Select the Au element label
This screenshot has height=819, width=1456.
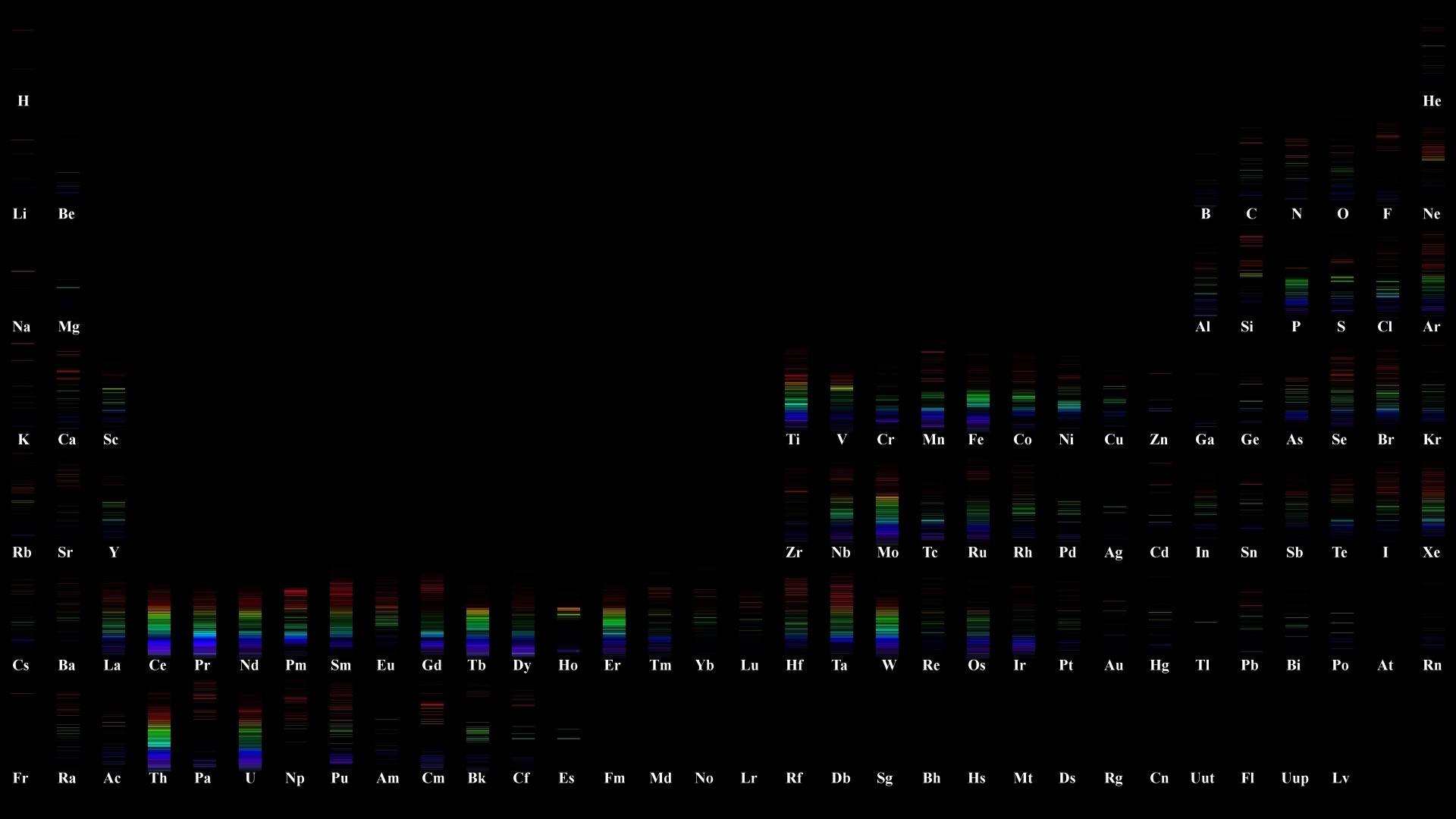tap(1113, 665)
